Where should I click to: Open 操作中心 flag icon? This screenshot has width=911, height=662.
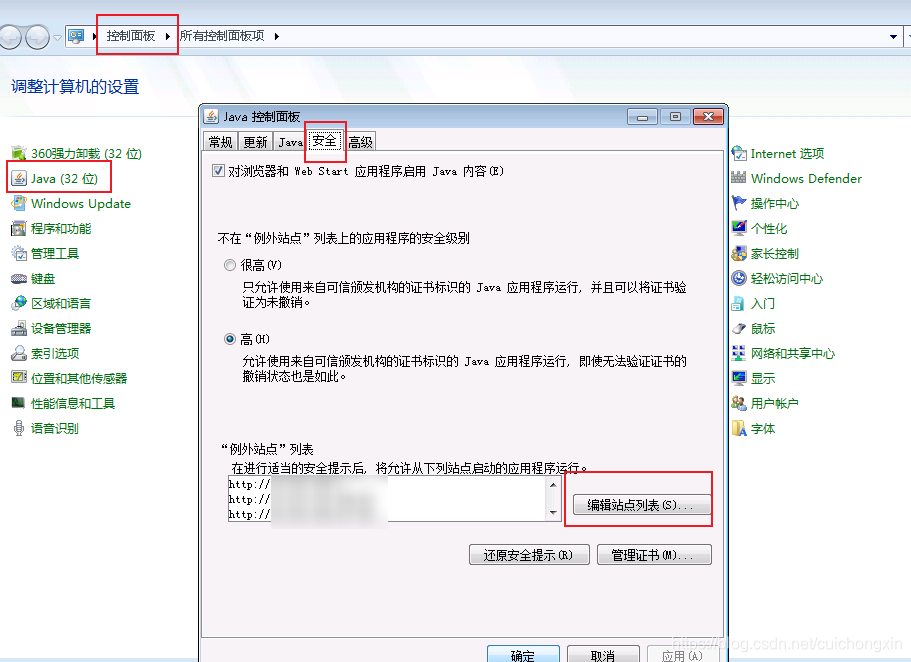pos(739,203)
